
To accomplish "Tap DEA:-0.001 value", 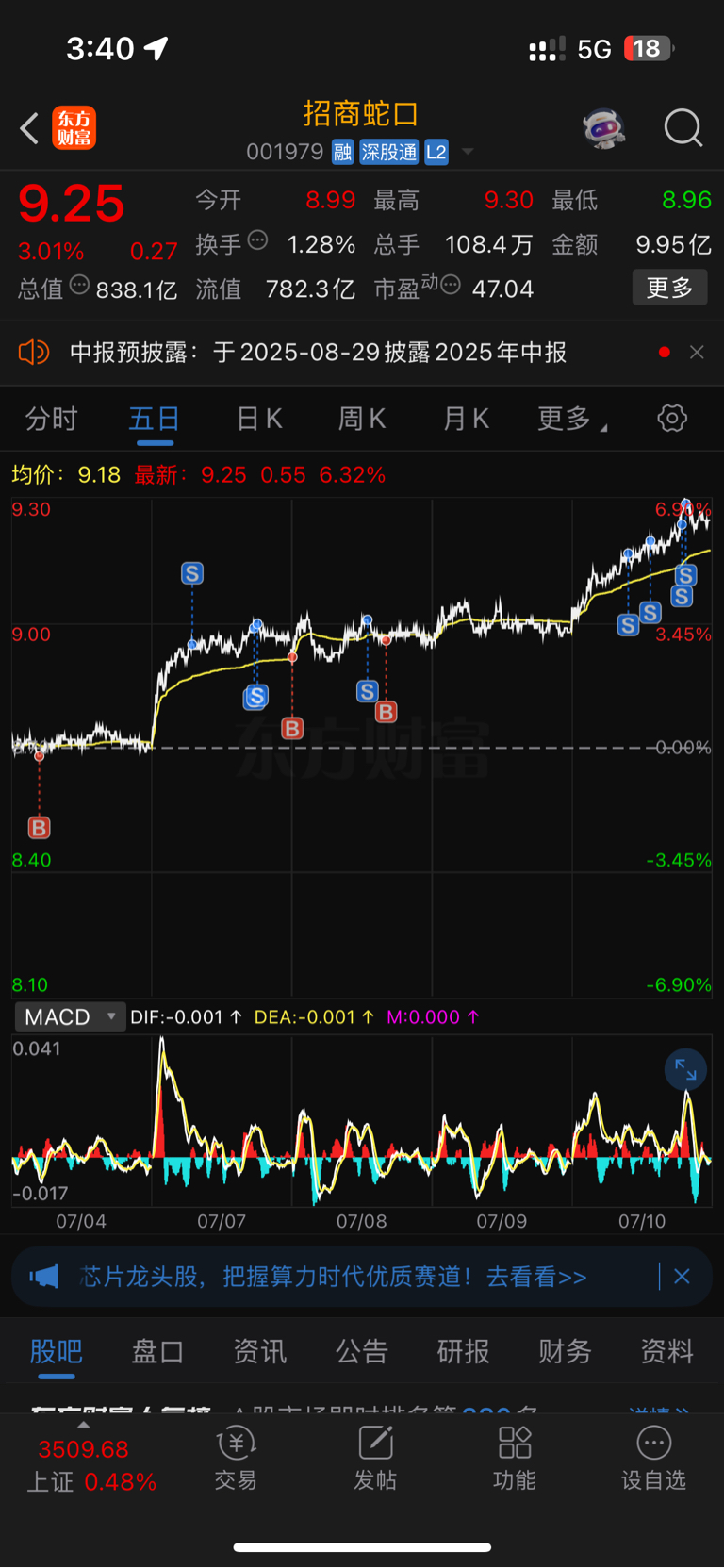I will 314,1017.
